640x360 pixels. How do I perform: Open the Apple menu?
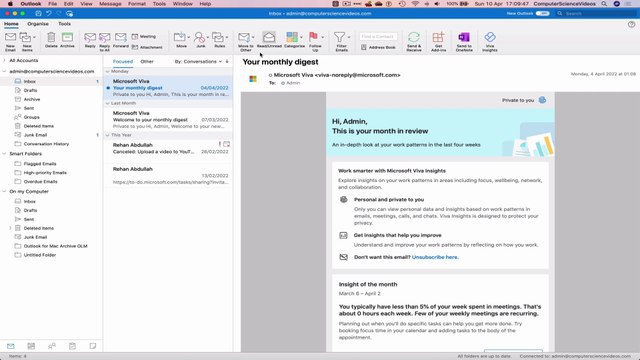click(10, 4)
